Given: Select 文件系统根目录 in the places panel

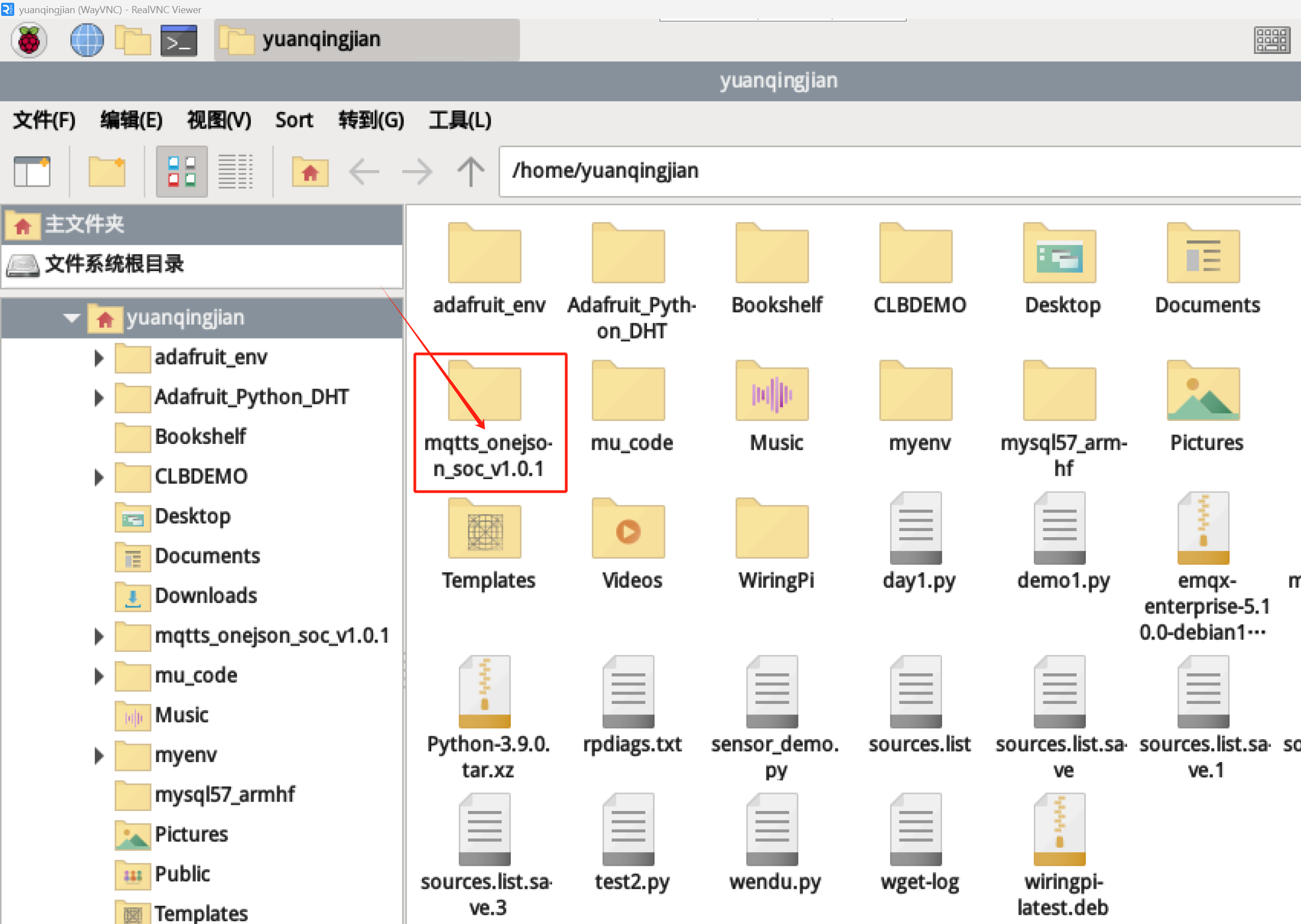Looking at the screenshot, I should coord(202,264).
